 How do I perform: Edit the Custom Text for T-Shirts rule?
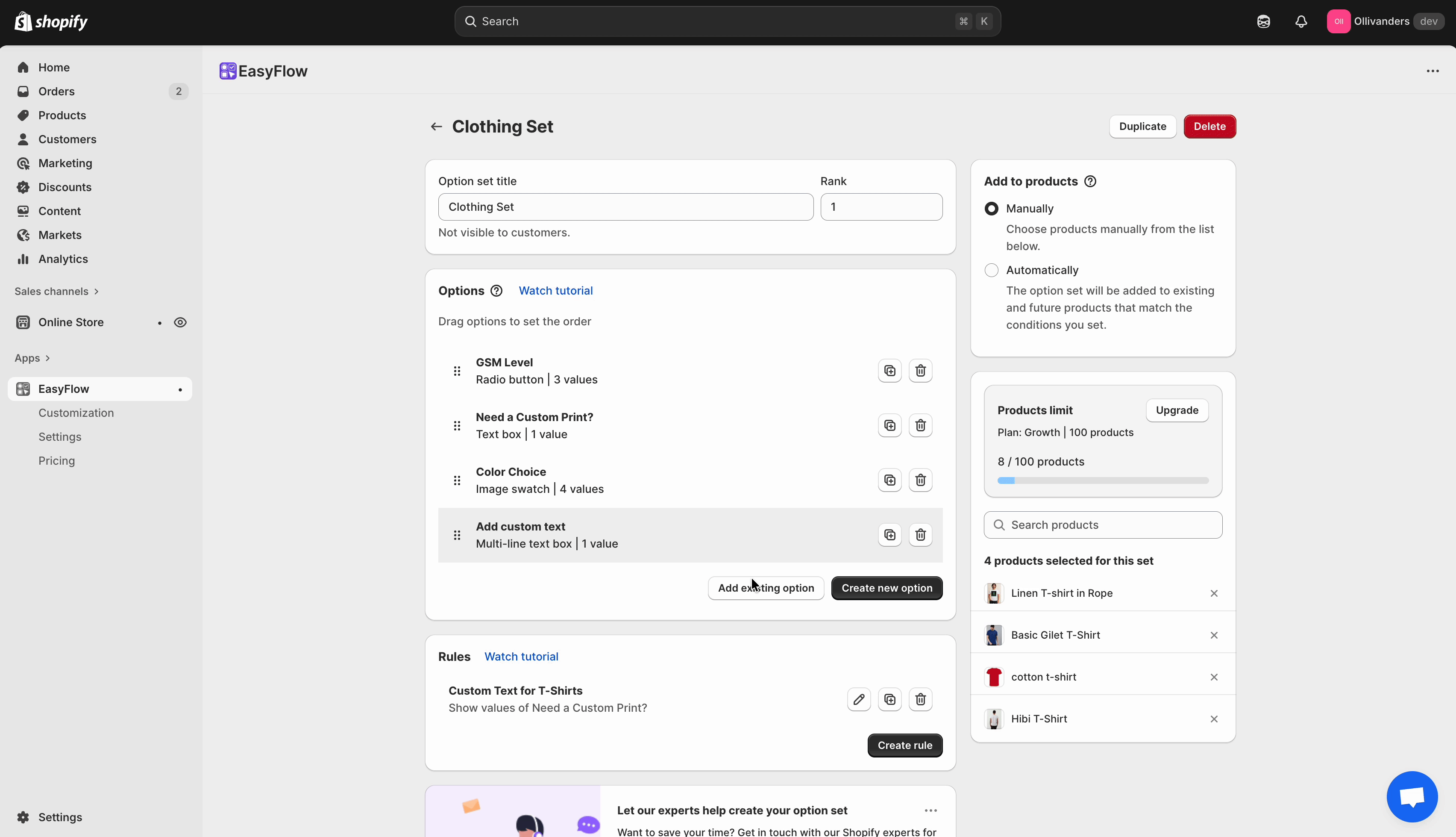coord(859,699)
